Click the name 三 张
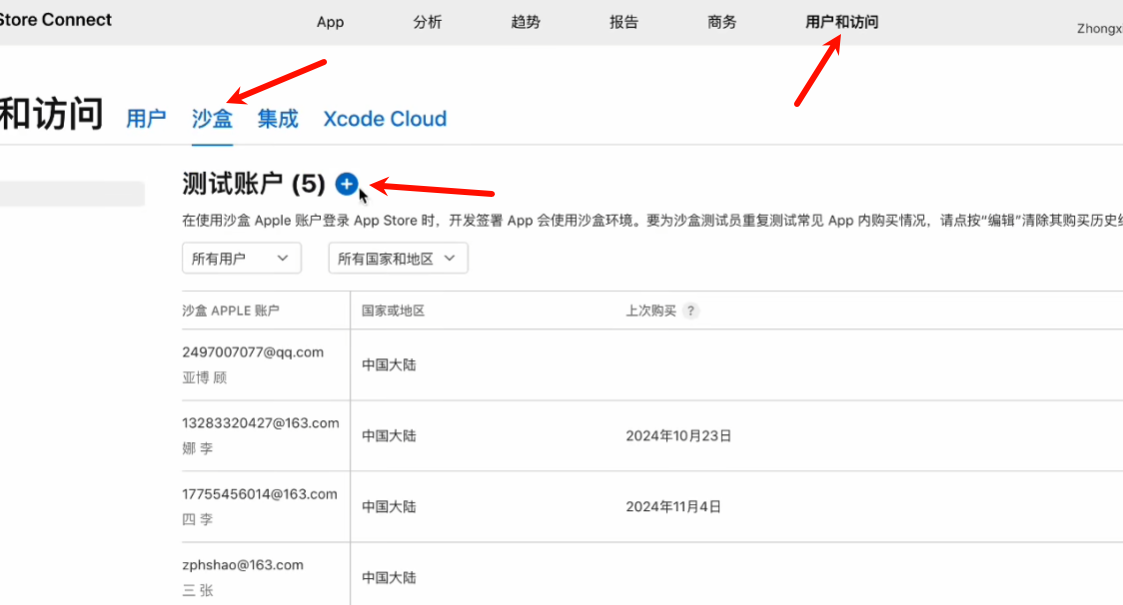This screenshot has width=1123, height=605. [198, 590]
